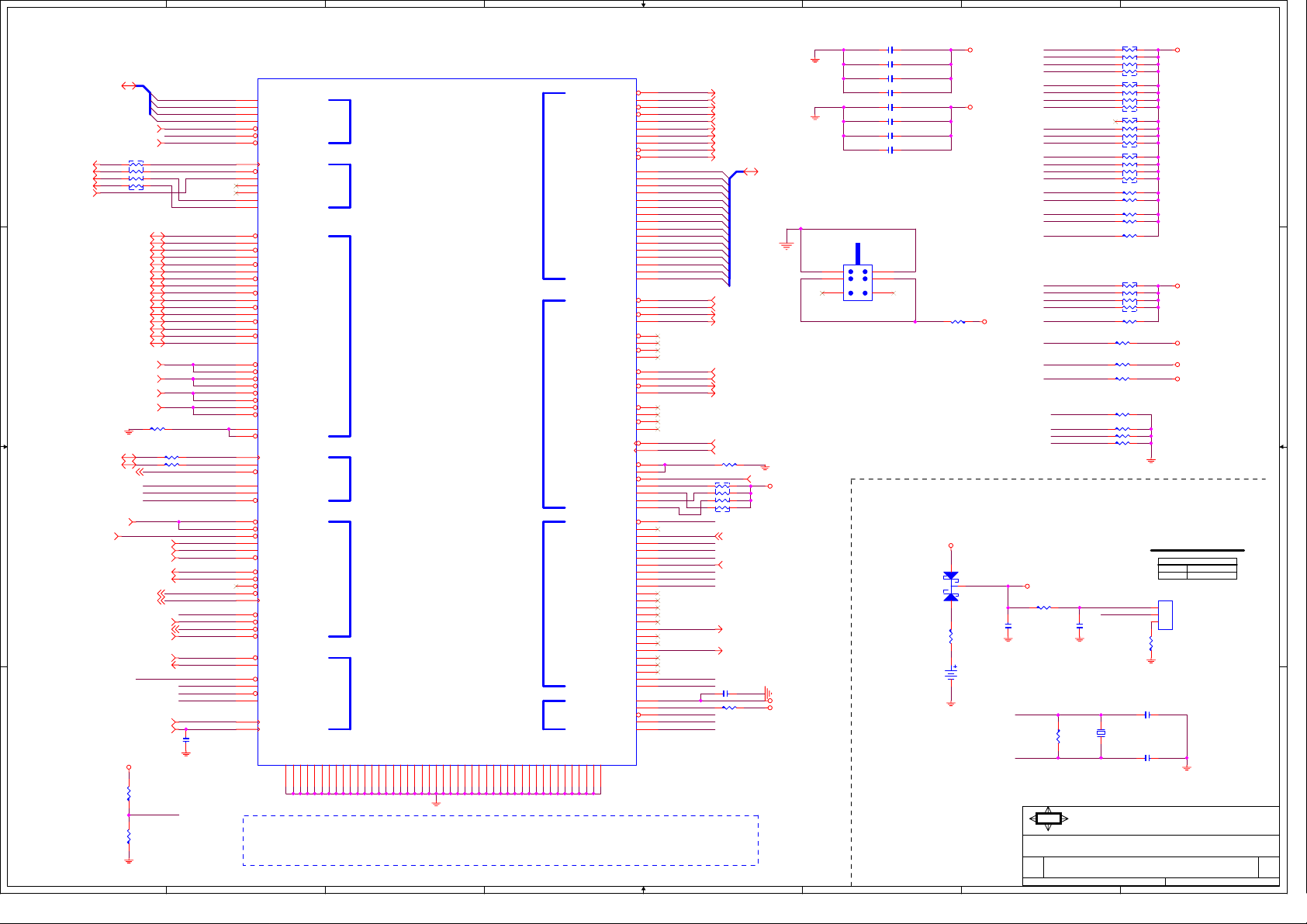Select the large IC component body

(x=447, y=421)
